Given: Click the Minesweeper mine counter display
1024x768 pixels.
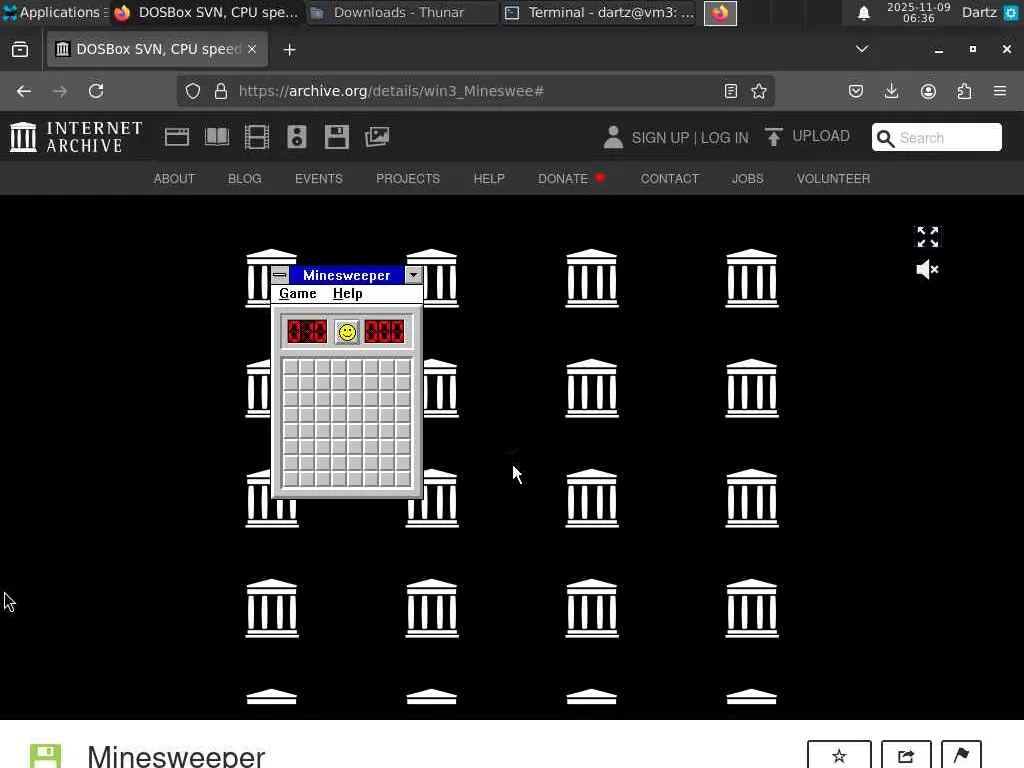Looking at the screenshot, I should point(307,332).
